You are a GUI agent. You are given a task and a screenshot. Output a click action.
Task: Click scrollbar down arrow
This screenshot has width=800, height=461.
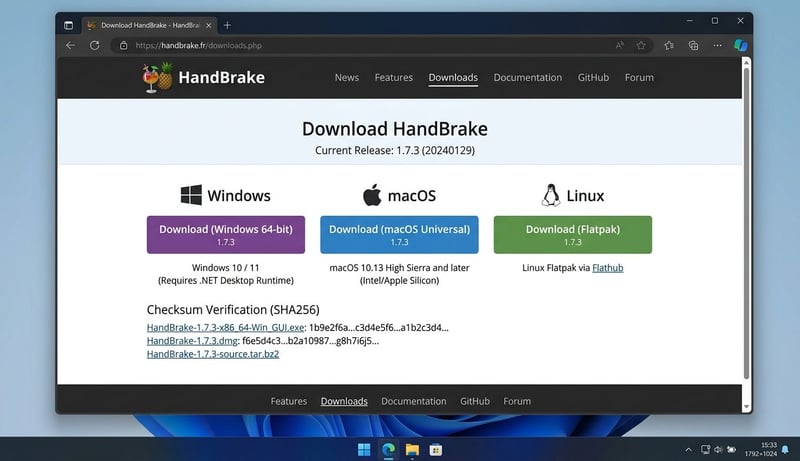click(746, 407)
